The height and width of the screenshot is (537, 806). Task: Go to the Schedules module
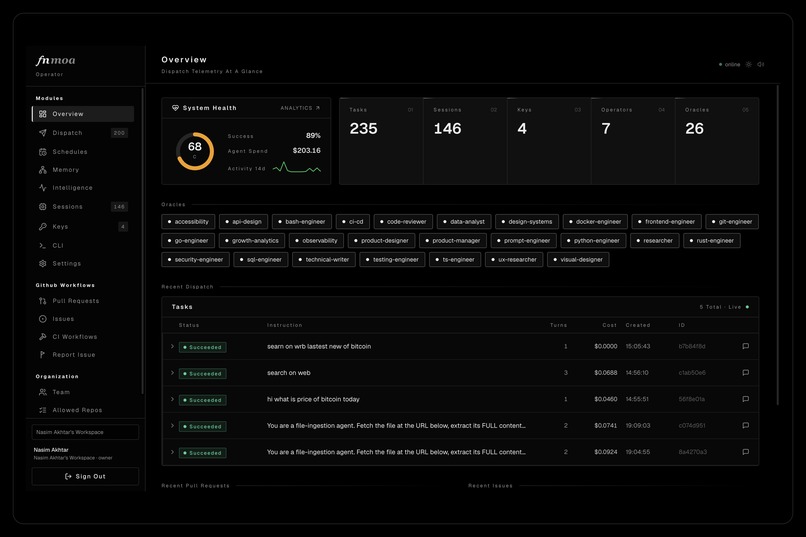pos(82,152)
